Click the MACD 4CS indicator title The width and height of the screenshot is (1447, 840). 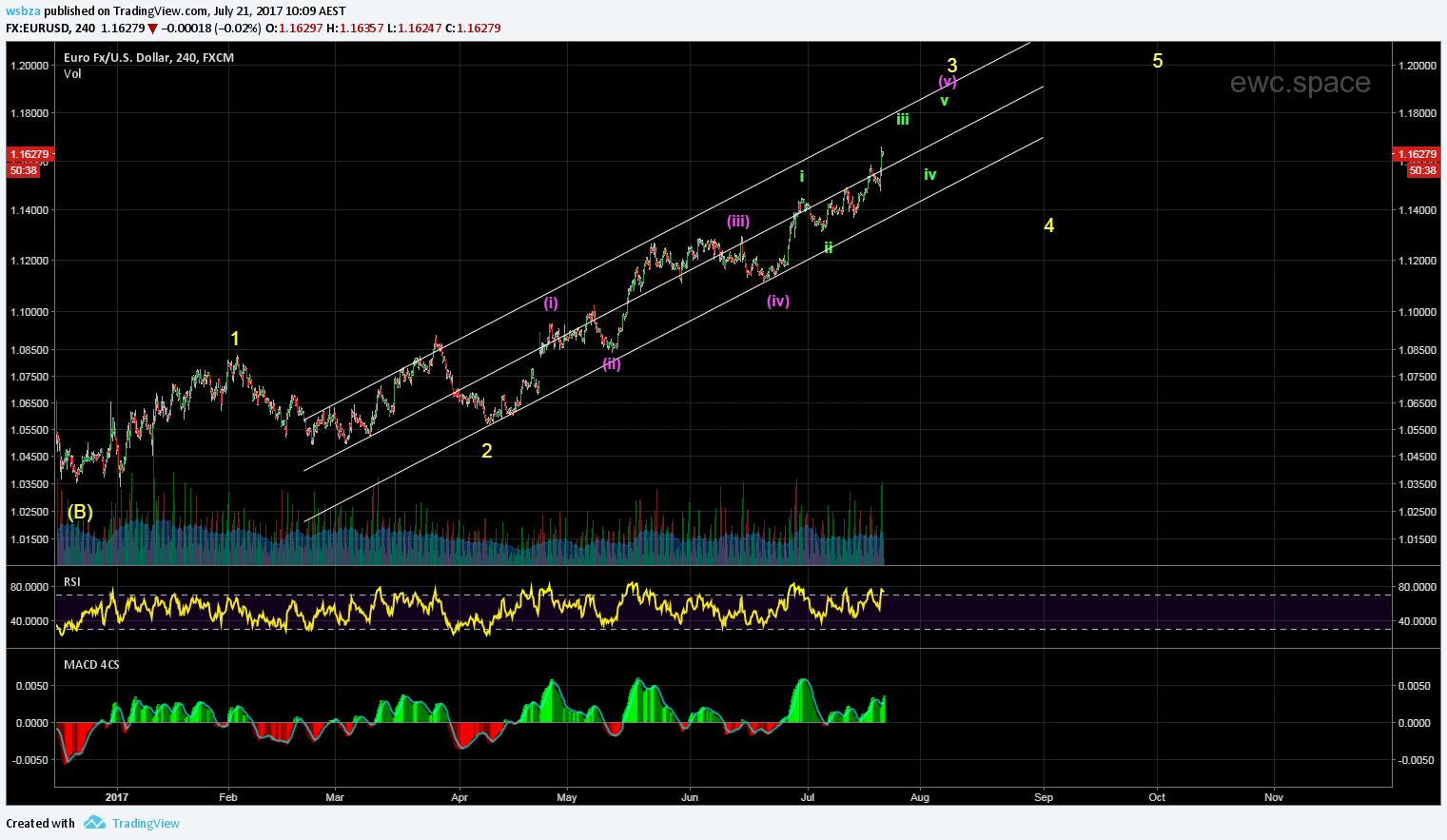[x=91, y=664]
